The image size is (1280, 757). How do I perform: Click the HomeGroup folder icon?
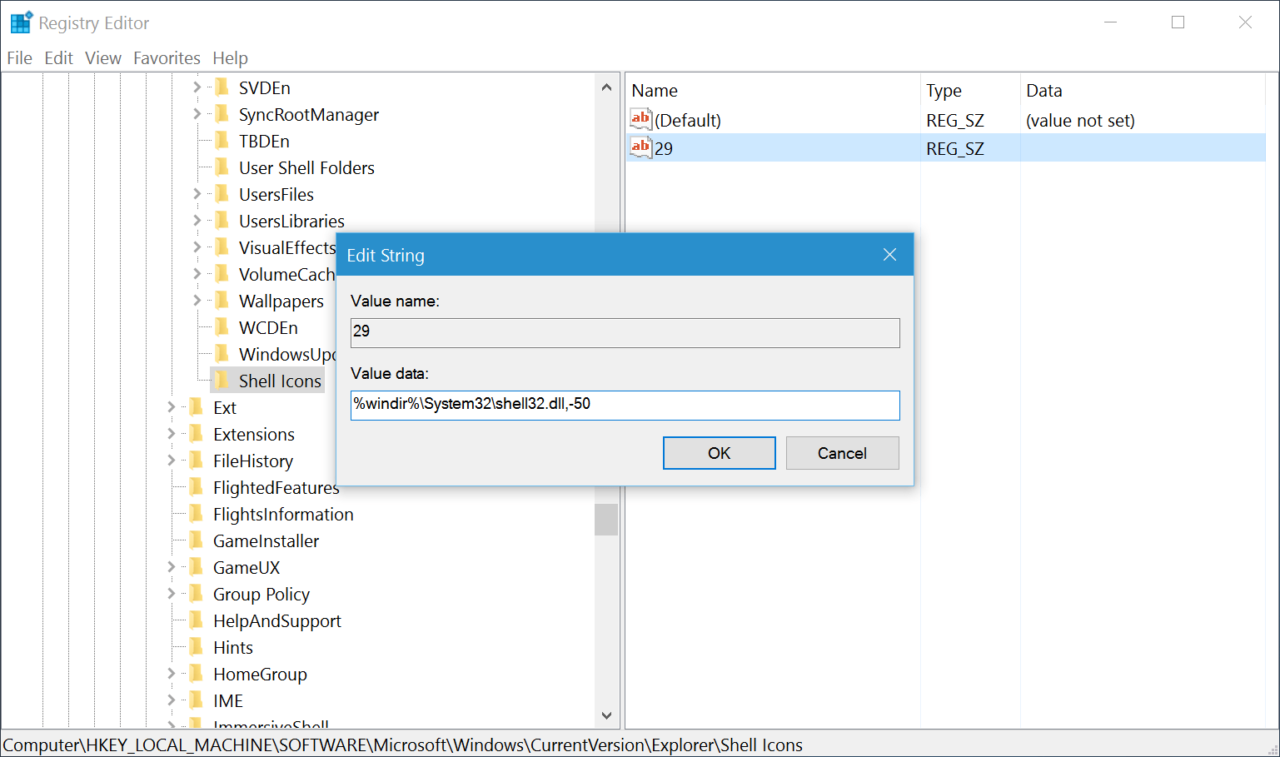pos(199,673)
